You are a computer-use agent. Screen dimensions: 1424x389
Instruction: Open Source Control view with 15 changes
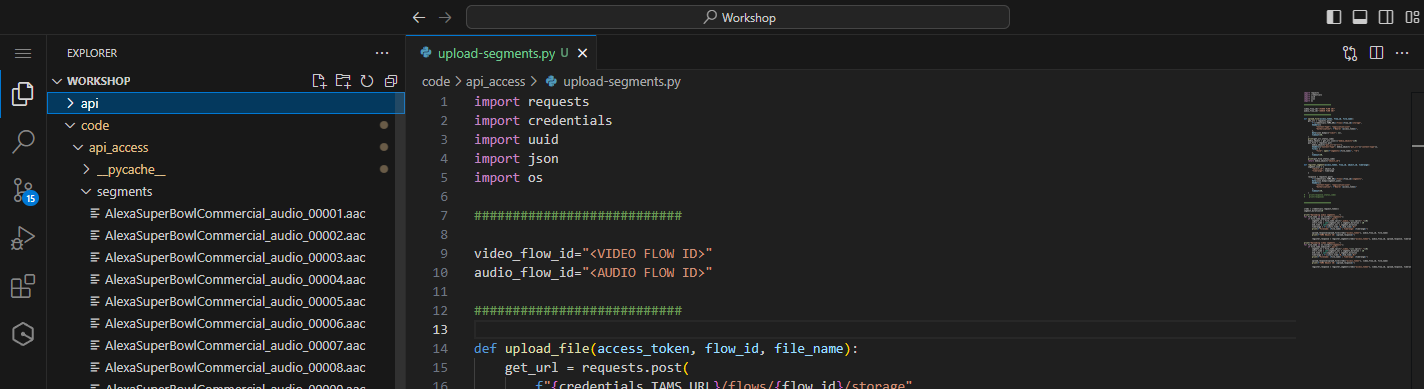[23, 191]
